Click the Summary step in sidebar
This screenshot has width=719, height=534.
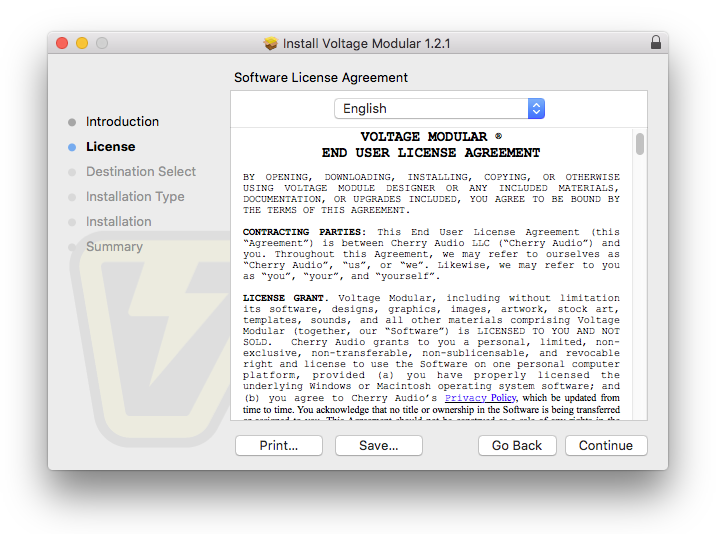point(114,247)
